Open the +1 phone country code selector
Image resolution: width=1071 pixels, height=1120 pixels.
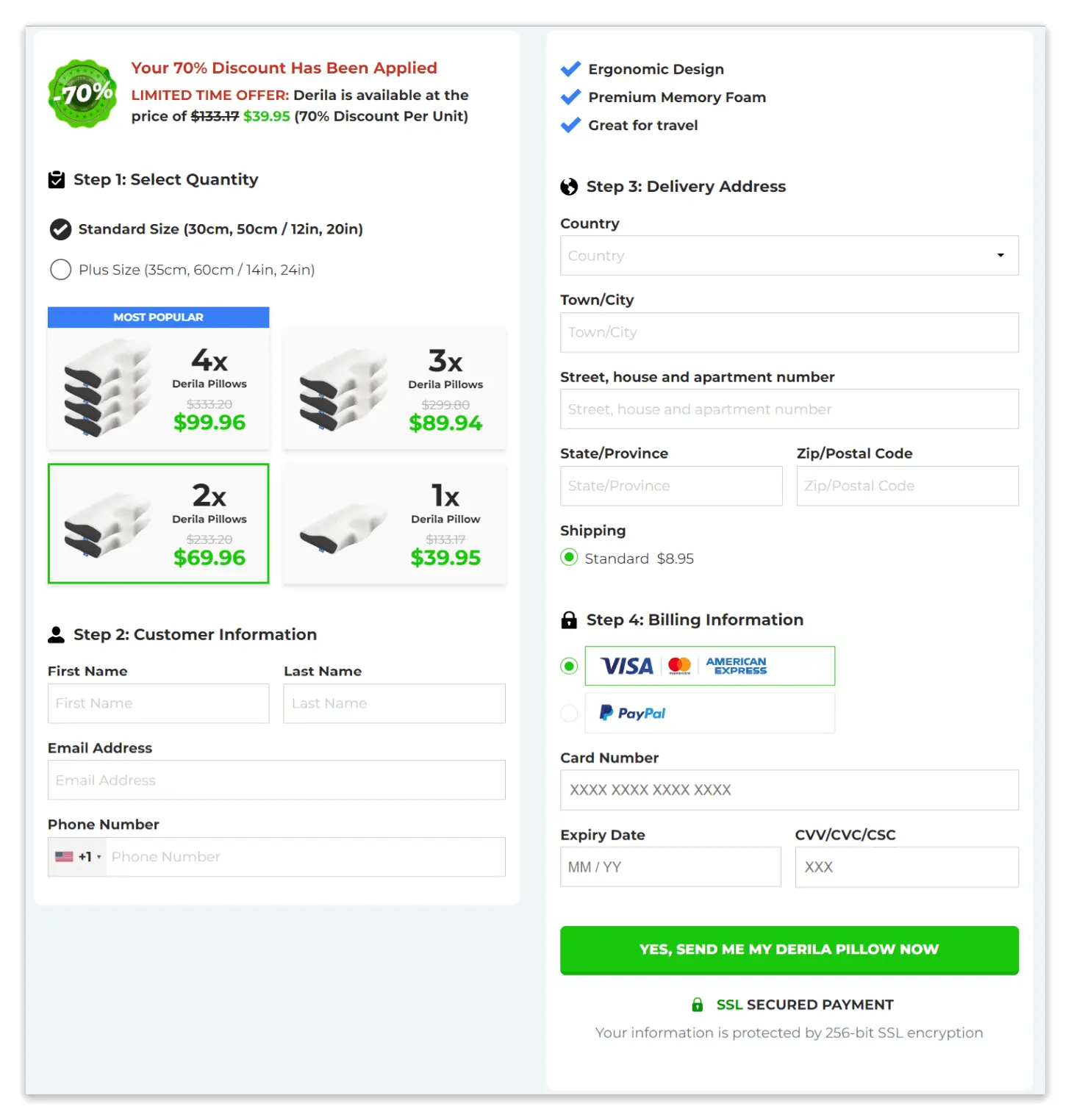tap(78, 857)
